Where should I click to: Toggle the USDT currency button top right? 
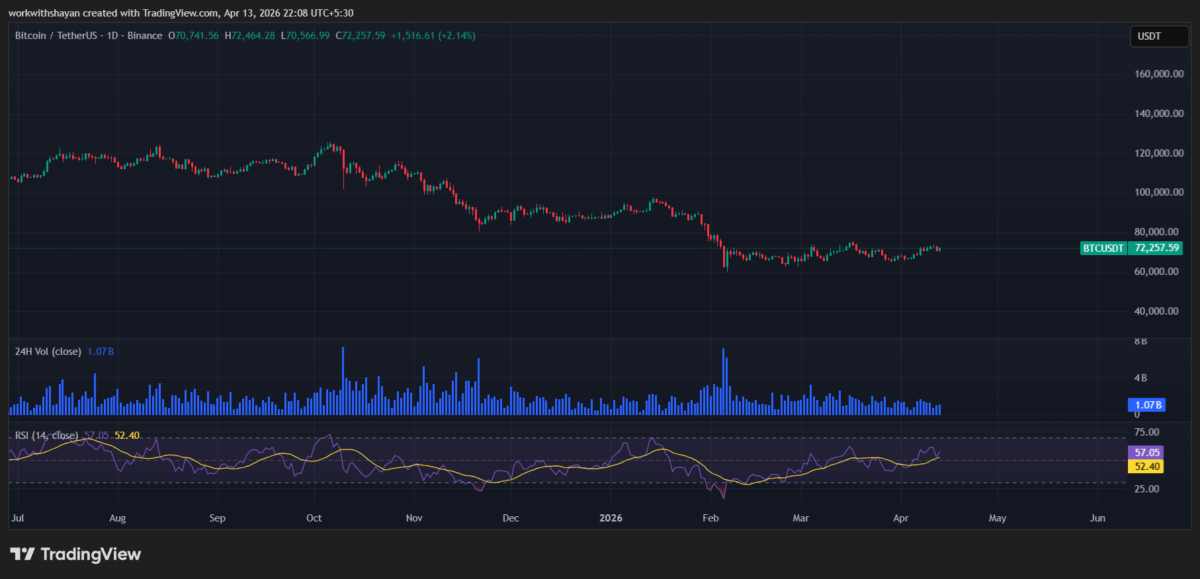tap(1158, 35)
